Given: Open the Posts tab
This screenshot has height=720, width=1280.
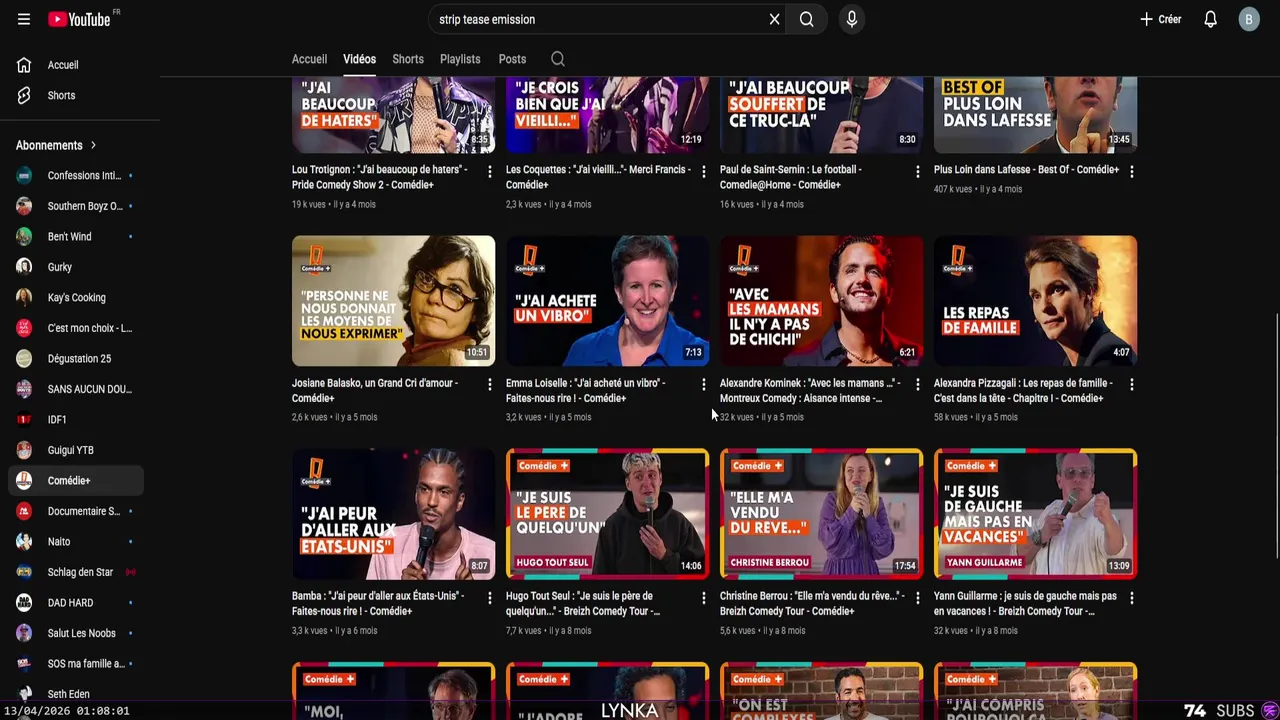Looking at the screenshot, I should tap(512, 59).
